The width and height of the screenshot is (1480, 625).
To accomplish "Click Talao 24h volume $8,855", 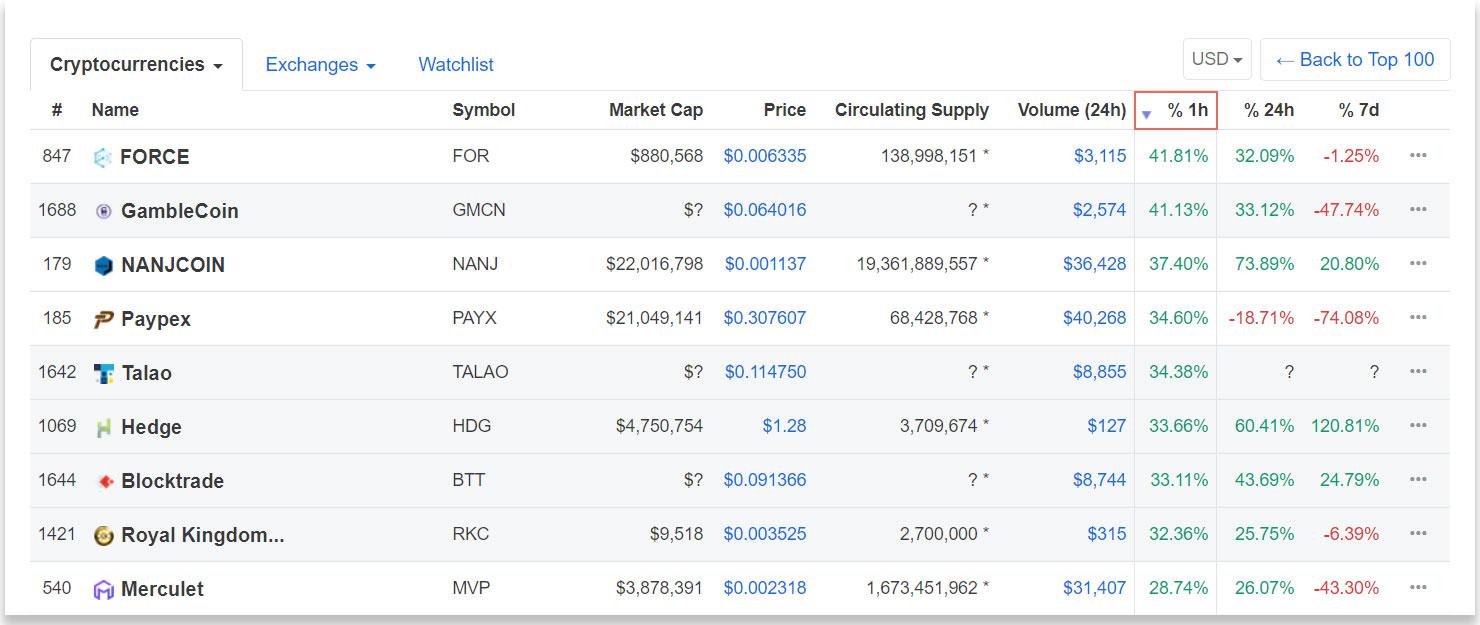I will coord(1100,372).
